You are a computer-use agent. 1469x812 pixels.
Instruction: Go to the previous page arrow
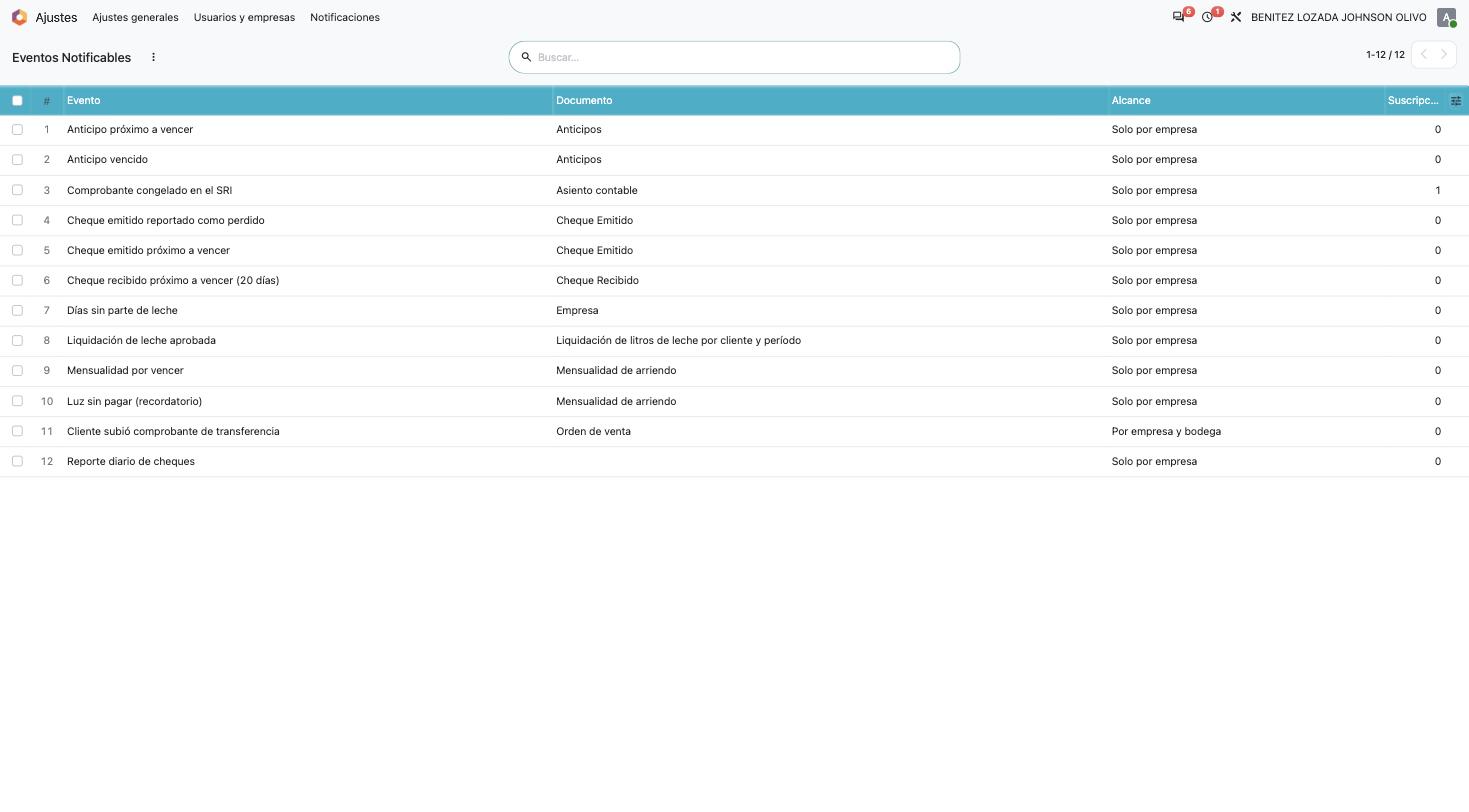click(1423, 55)
